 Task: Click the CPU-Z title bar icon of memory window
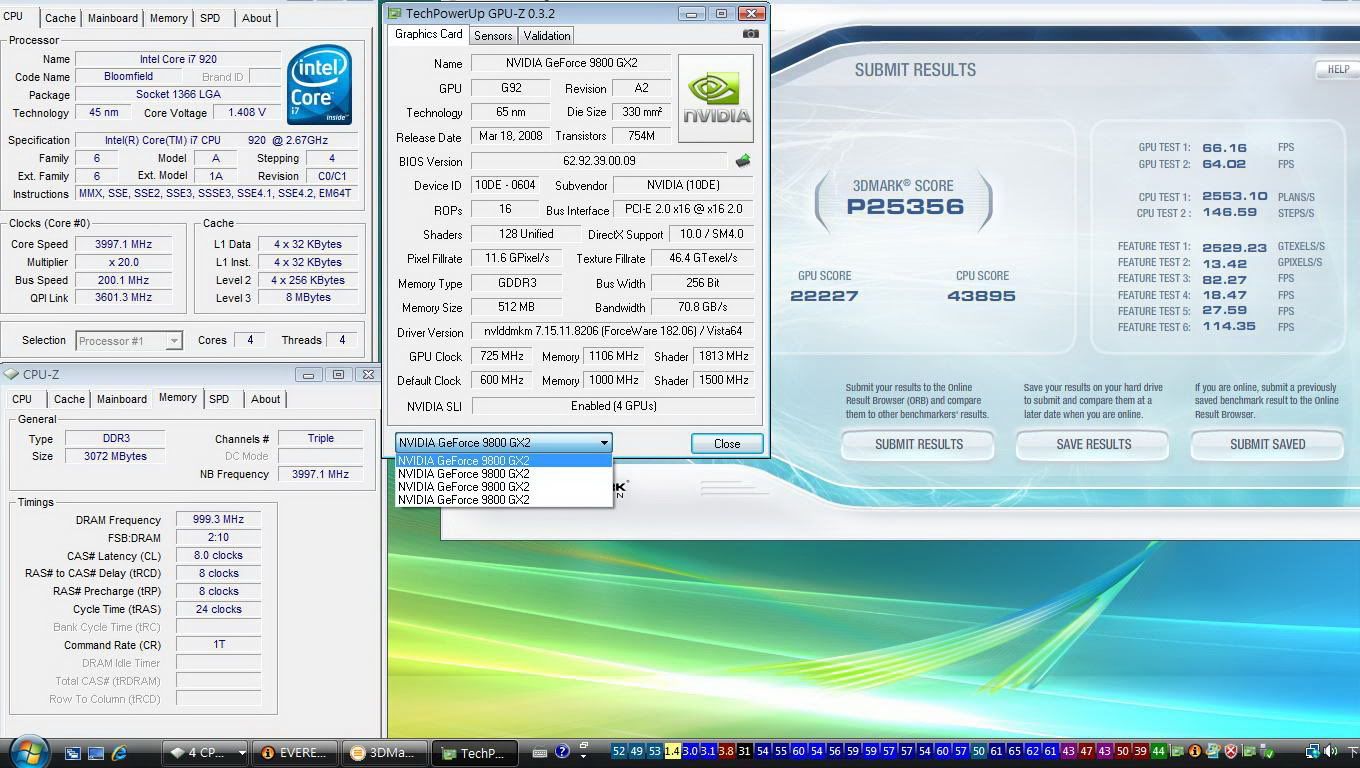pyautogui.click(x=11, y=374)
